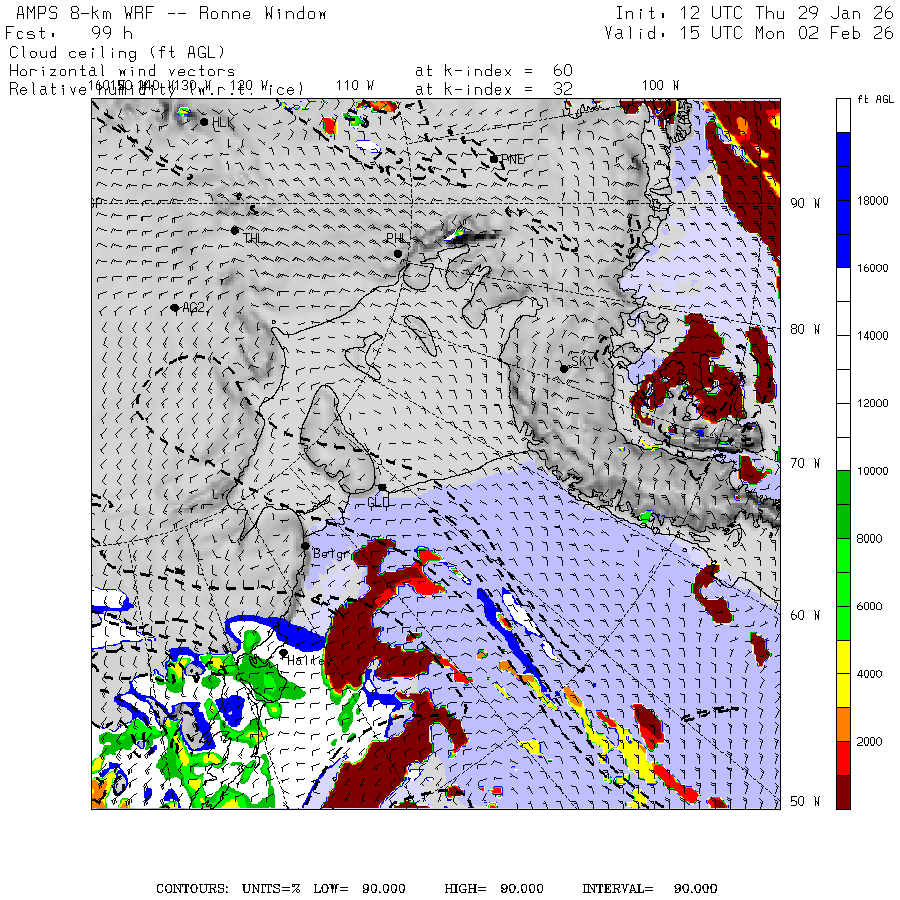The height and width of the screenshot is (900, 900).
Task: Click the '110 W' longitude label
Action: click(355, 86)
